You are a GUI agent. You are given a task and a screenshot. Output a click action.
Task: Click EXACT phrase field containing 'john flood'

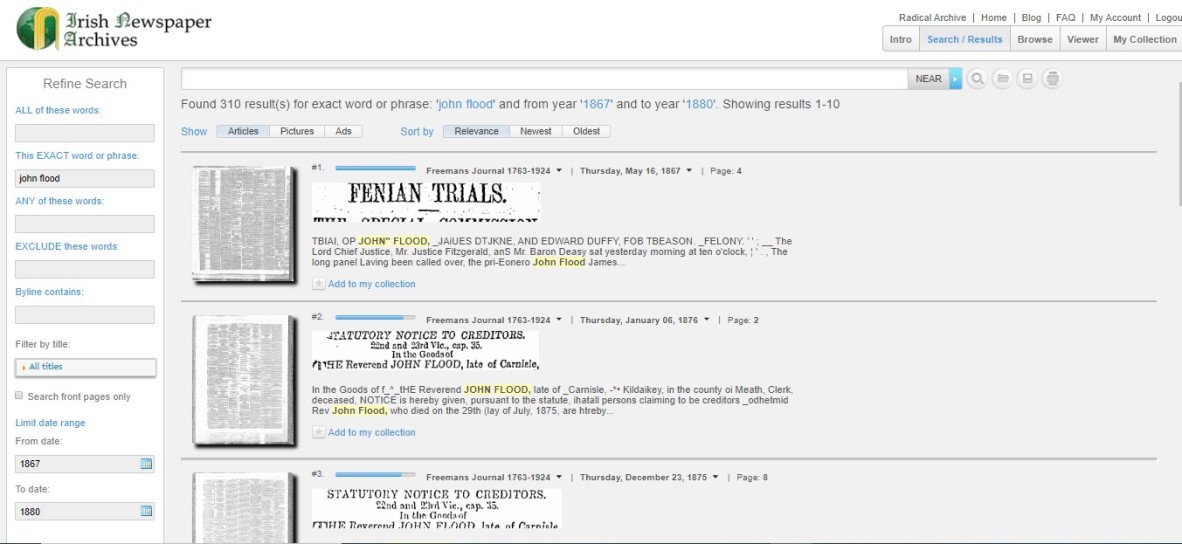point(84,179)
